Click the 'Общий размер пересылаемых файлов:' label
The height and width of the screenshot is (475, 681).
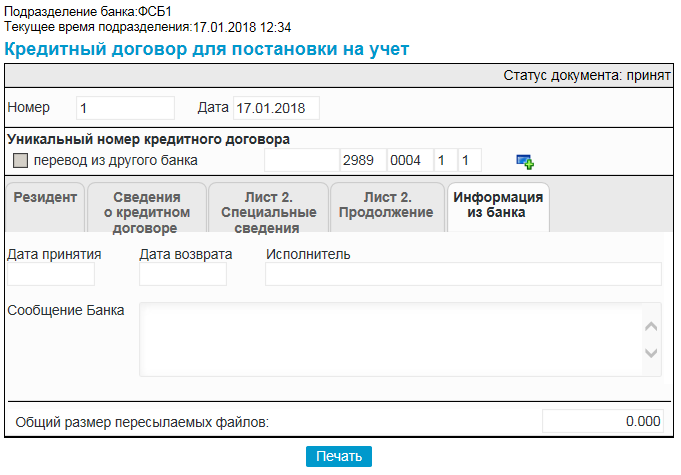click(142, 422)
